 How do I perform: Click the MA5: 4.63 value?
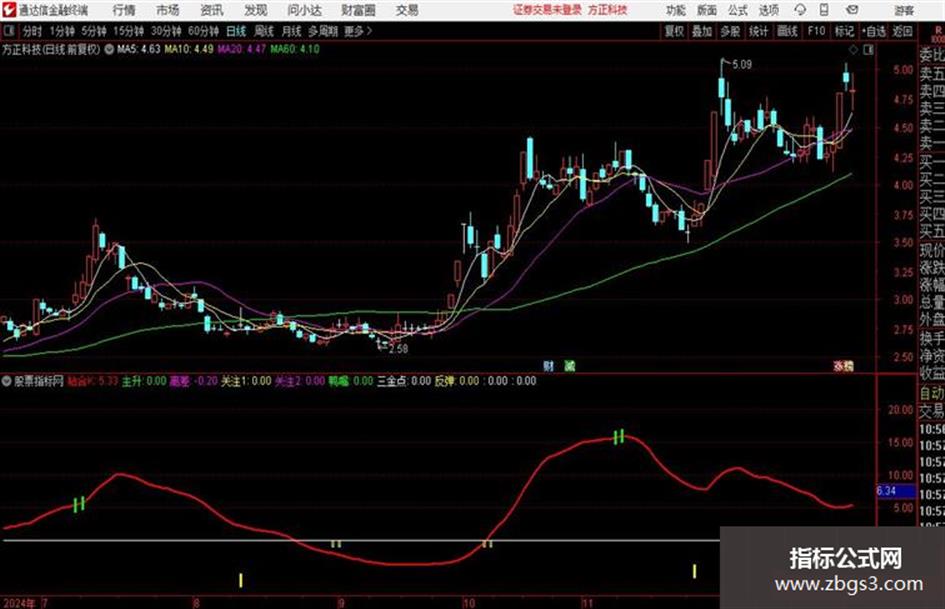click(x=139, y=49)
